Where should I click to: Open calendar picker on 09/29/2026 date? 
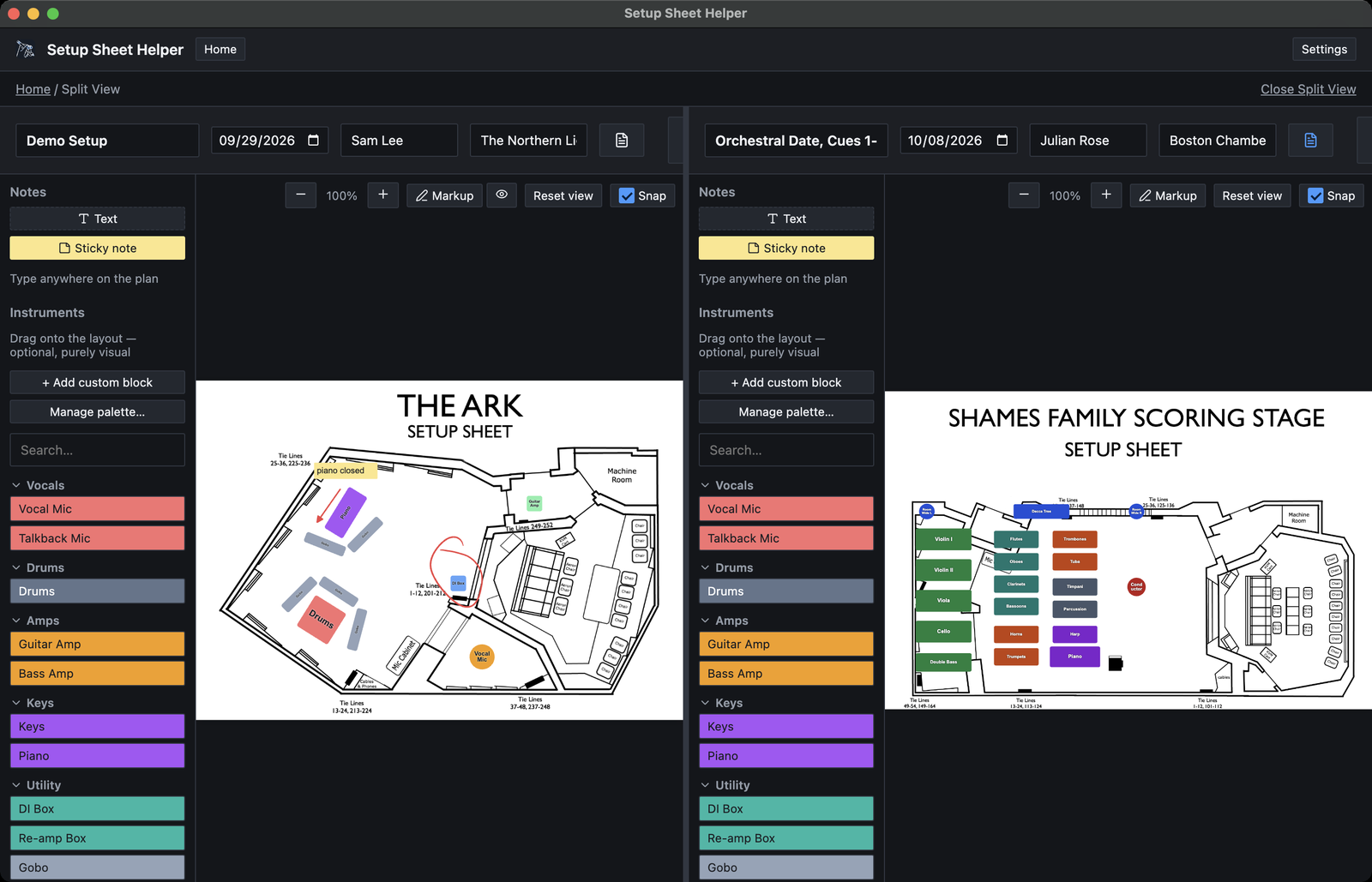[x=314, y=141]
